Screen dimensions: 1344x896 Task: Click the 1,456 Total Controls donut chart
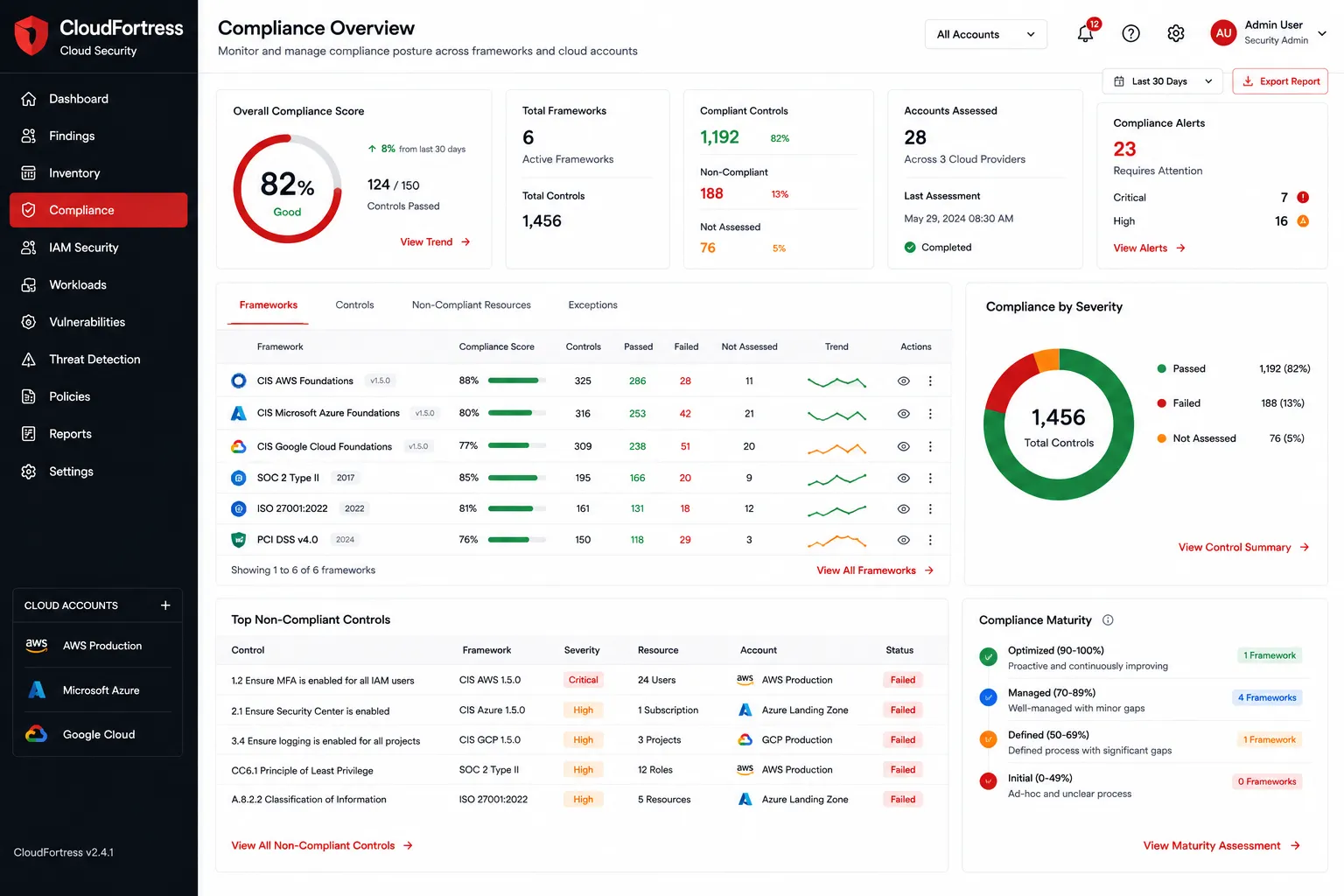point(1059,425)
